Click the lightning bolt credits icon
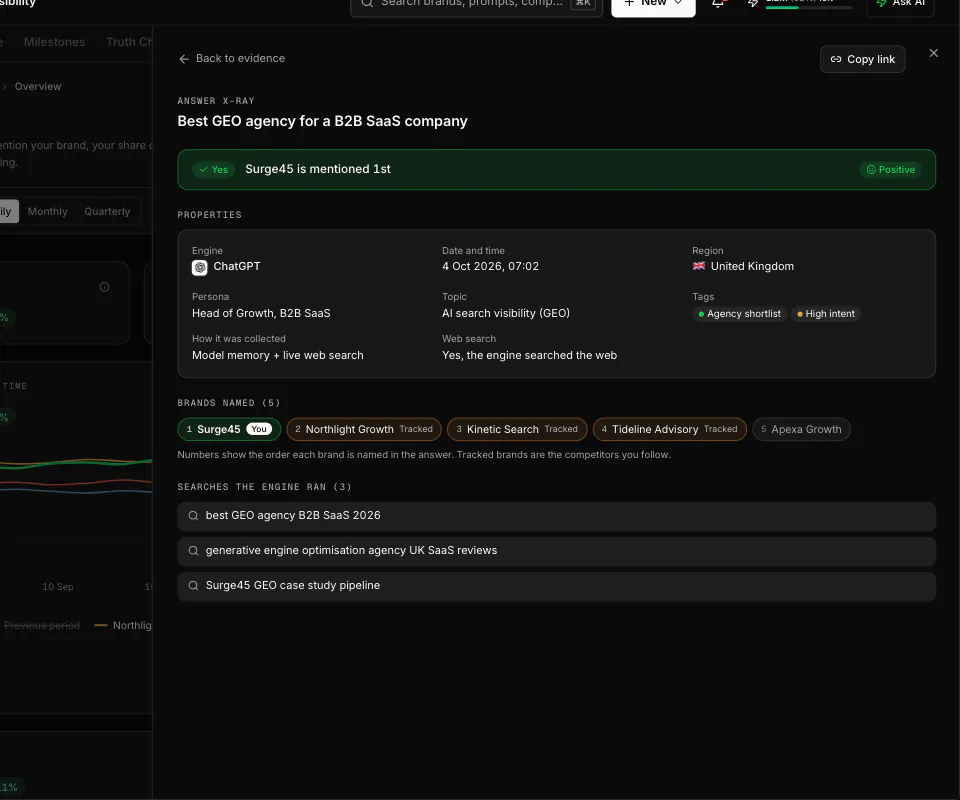 pyautogui.click(x=753, y=3)
